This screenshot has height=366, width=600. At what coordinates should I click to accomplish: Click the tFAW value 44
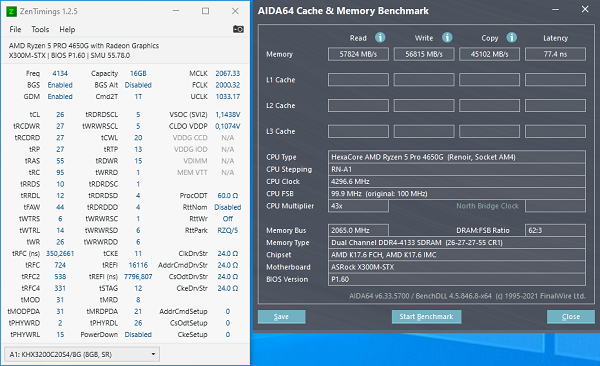(60, 207)
